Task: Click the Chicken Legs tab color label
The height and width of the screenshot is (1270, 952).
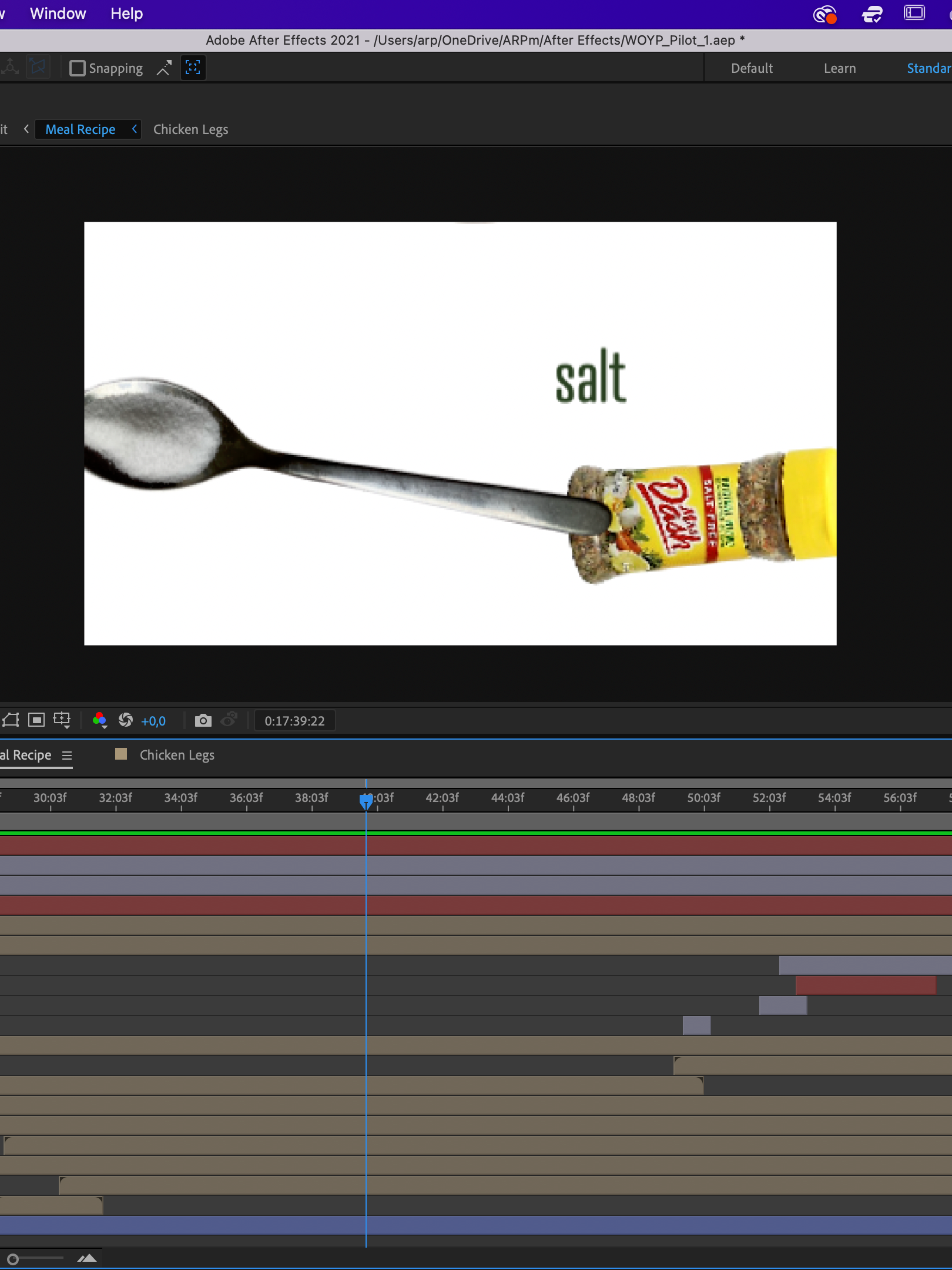Action: click(x=121, y=754)
